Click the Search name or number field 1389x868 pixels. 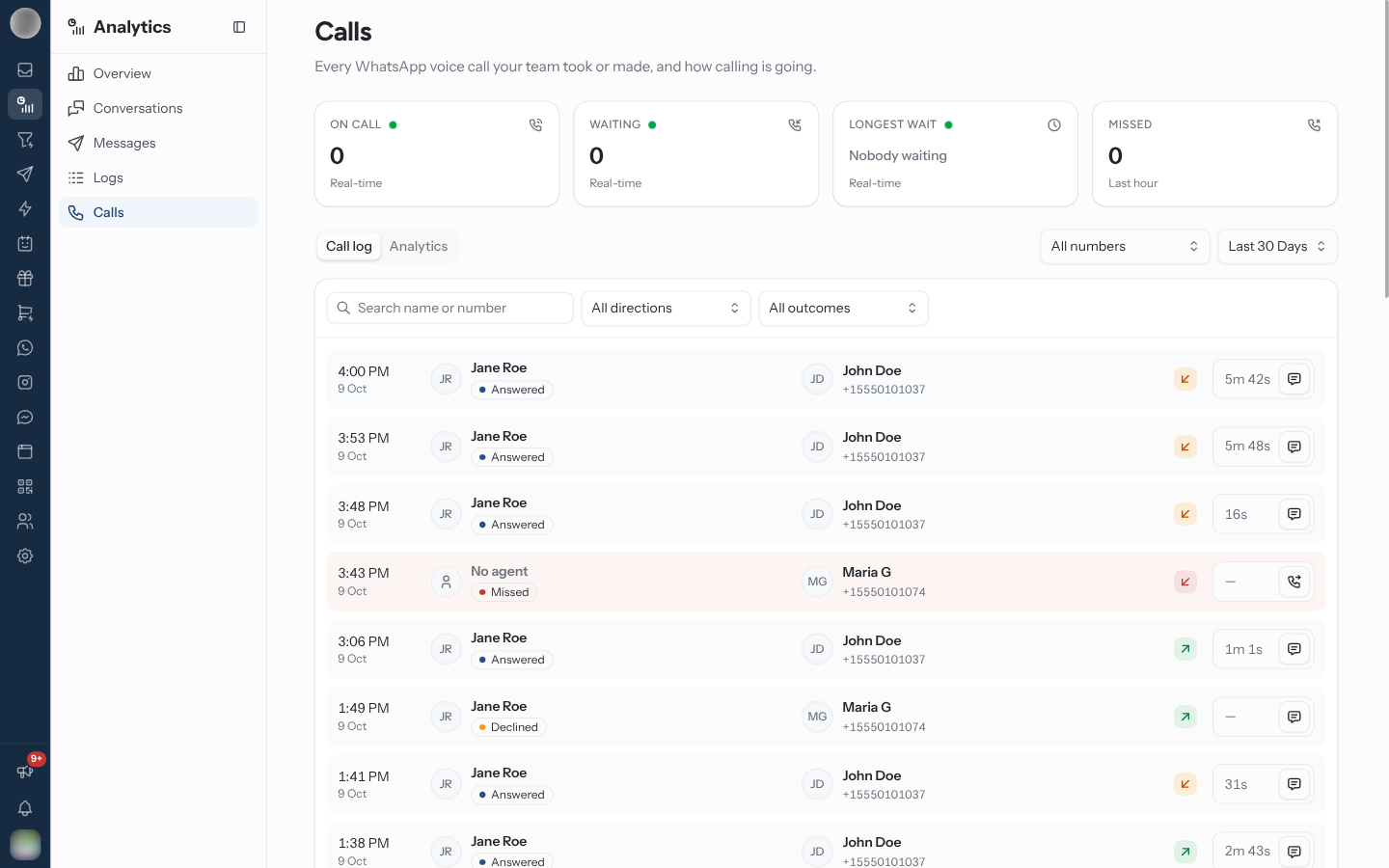450,308
